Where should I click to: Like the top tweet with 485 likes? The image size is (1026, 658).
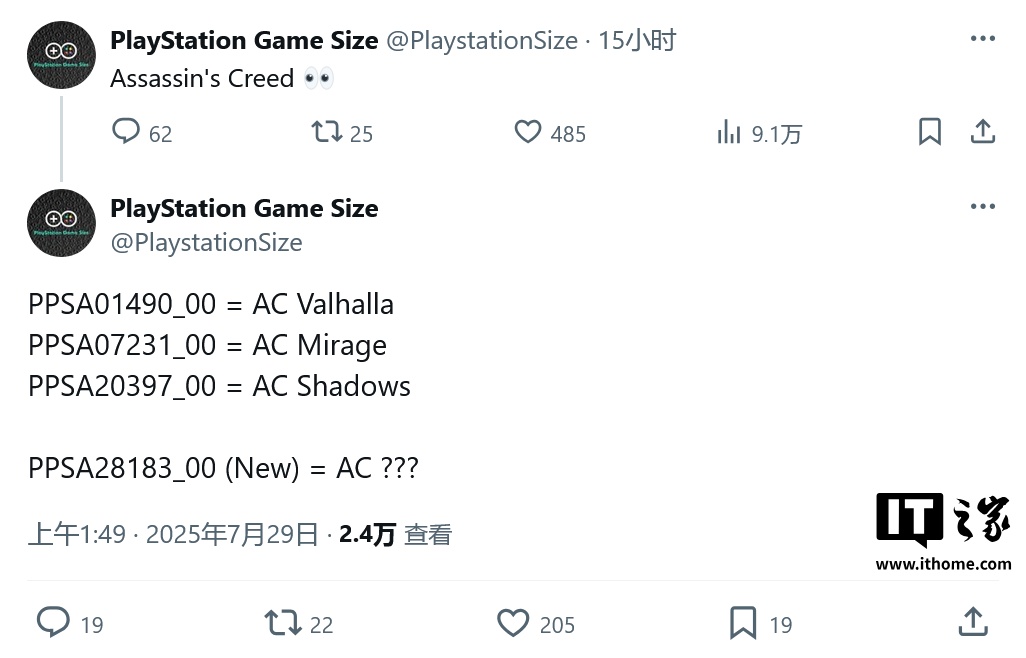[528, 132]
